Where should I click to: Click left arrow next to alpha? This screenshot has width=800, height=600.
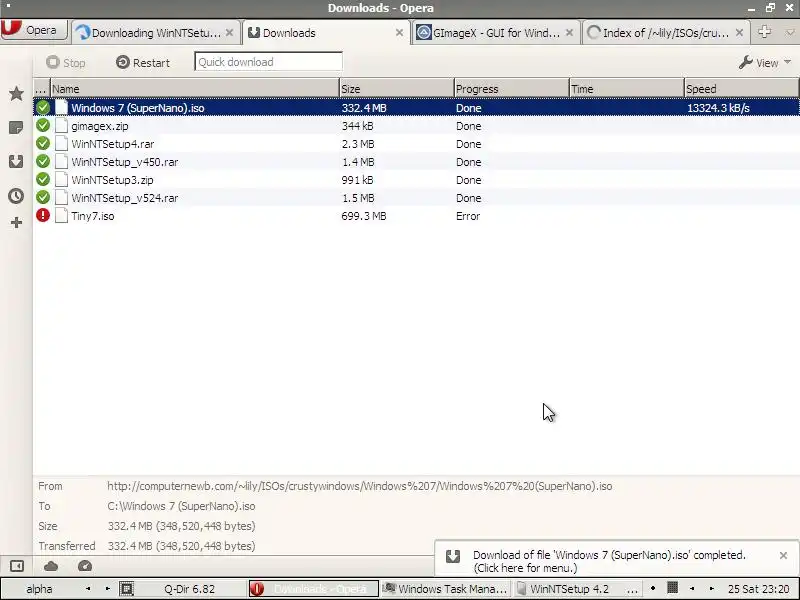tap(88, 588)
